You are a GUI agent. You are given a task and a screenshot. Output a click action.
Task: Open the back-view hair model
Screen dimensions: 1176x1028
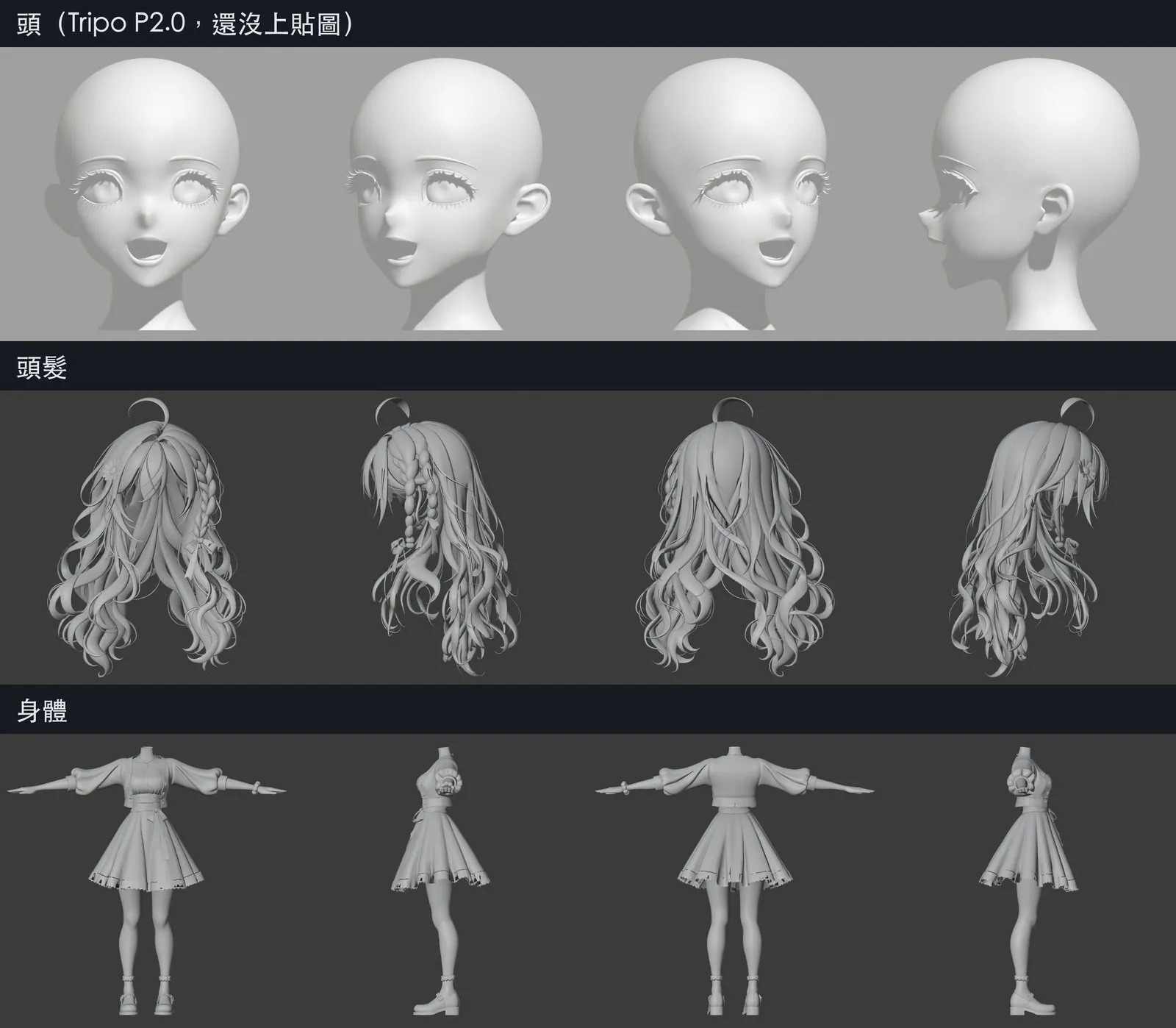[734, 538]
